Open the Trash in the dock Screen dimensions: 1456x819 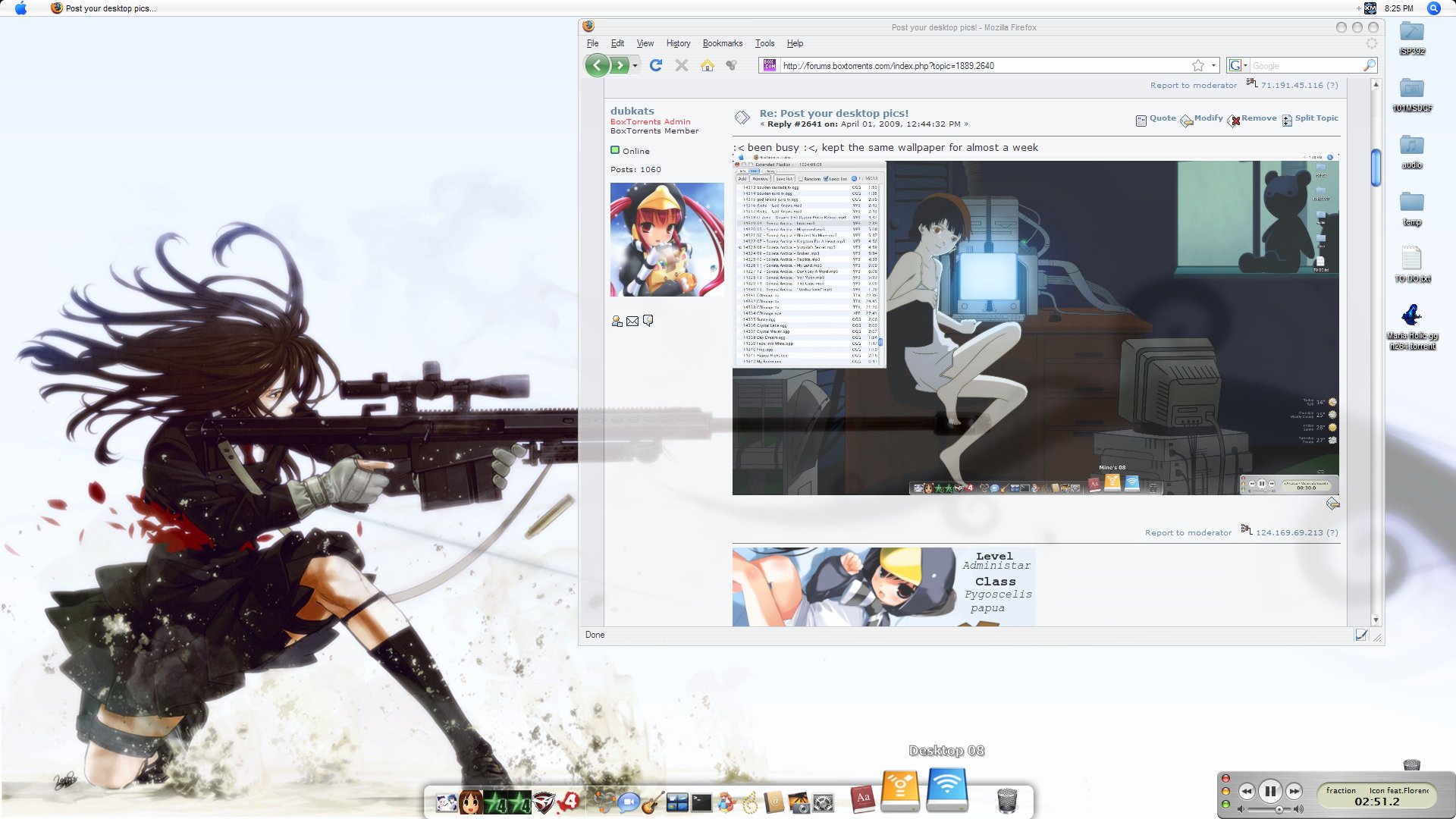[1006, 800]
